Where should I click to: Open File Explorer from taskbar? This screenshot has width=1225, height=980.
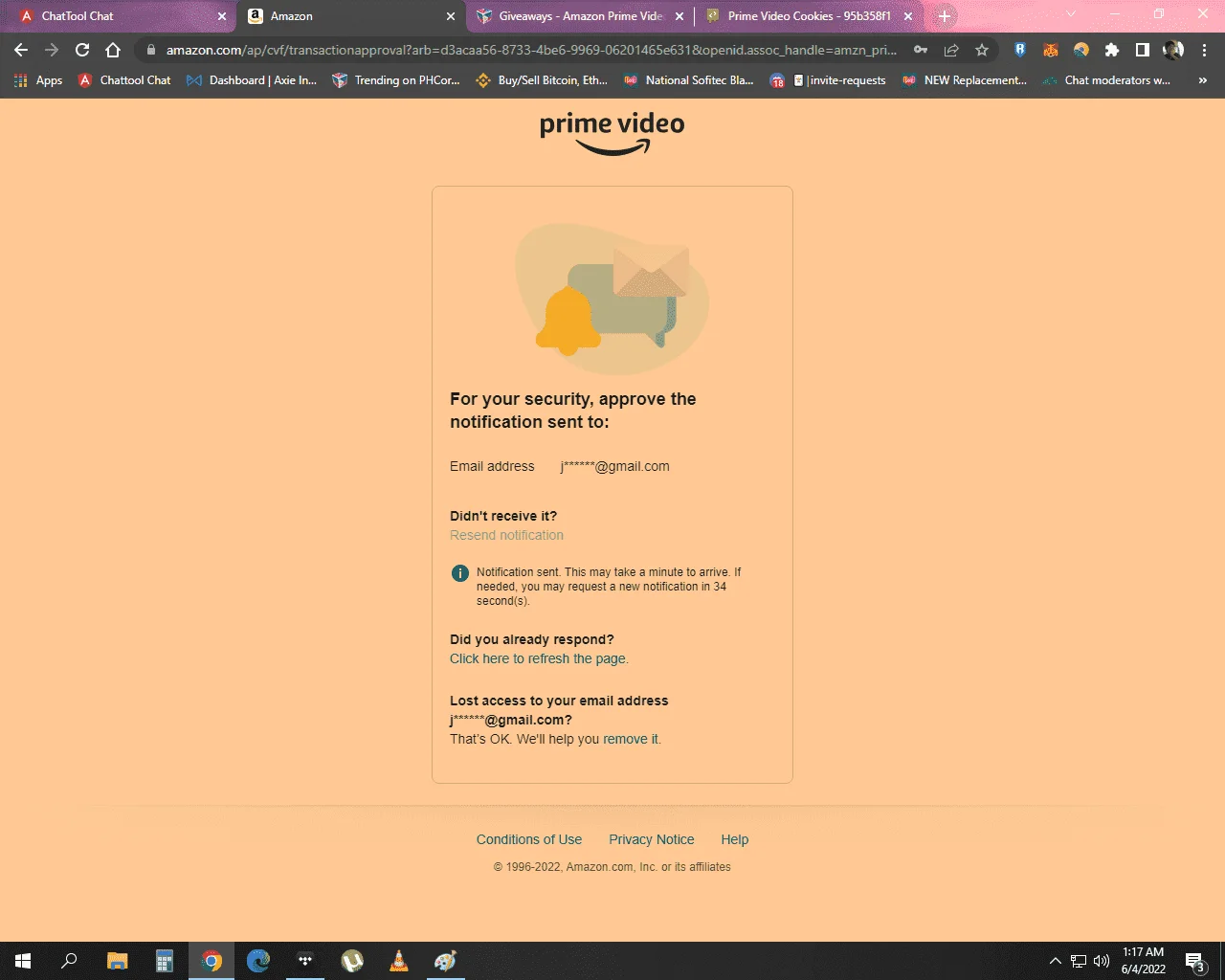(x=117, y=961)
